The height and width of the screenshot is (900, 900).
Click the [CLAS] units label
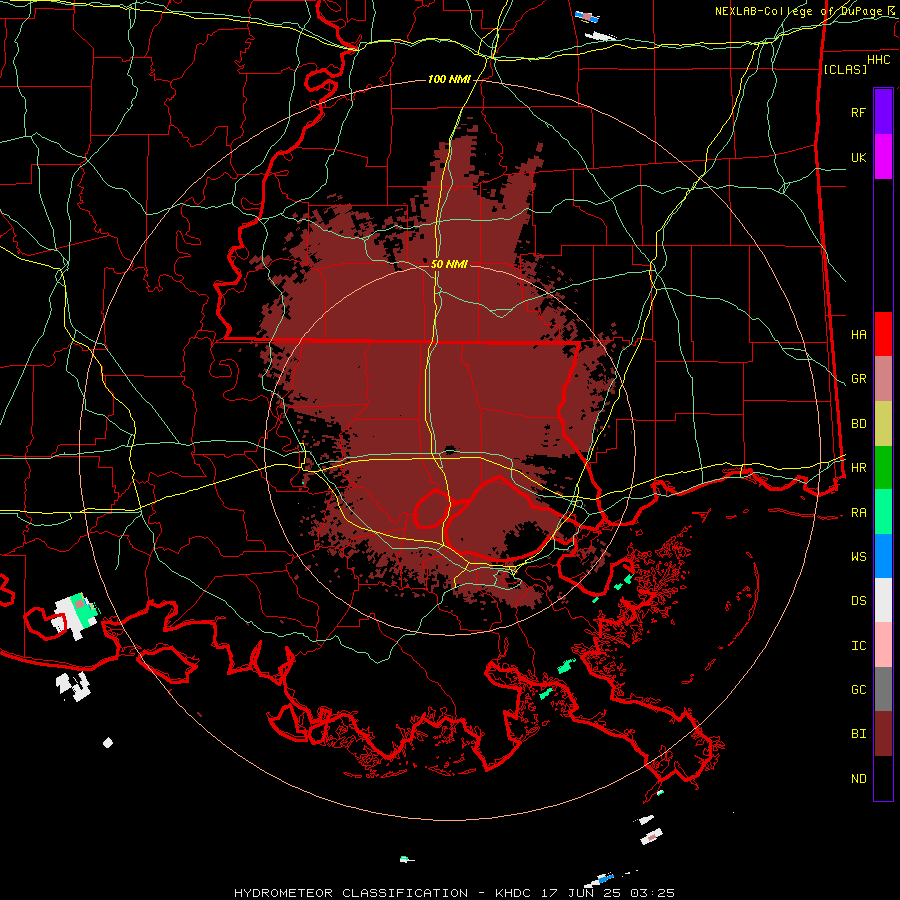845,69
